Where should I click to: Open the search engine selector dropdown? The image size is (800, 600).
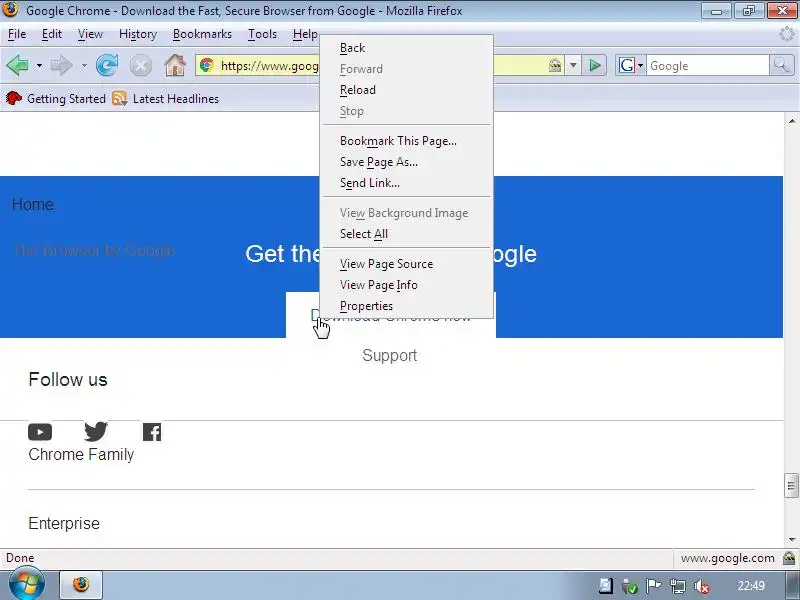tap(631, 65)
